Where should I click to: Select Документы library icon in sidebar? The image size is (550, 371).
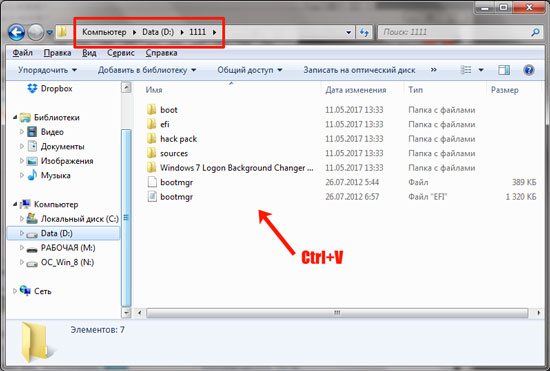[x=32, y=146]
